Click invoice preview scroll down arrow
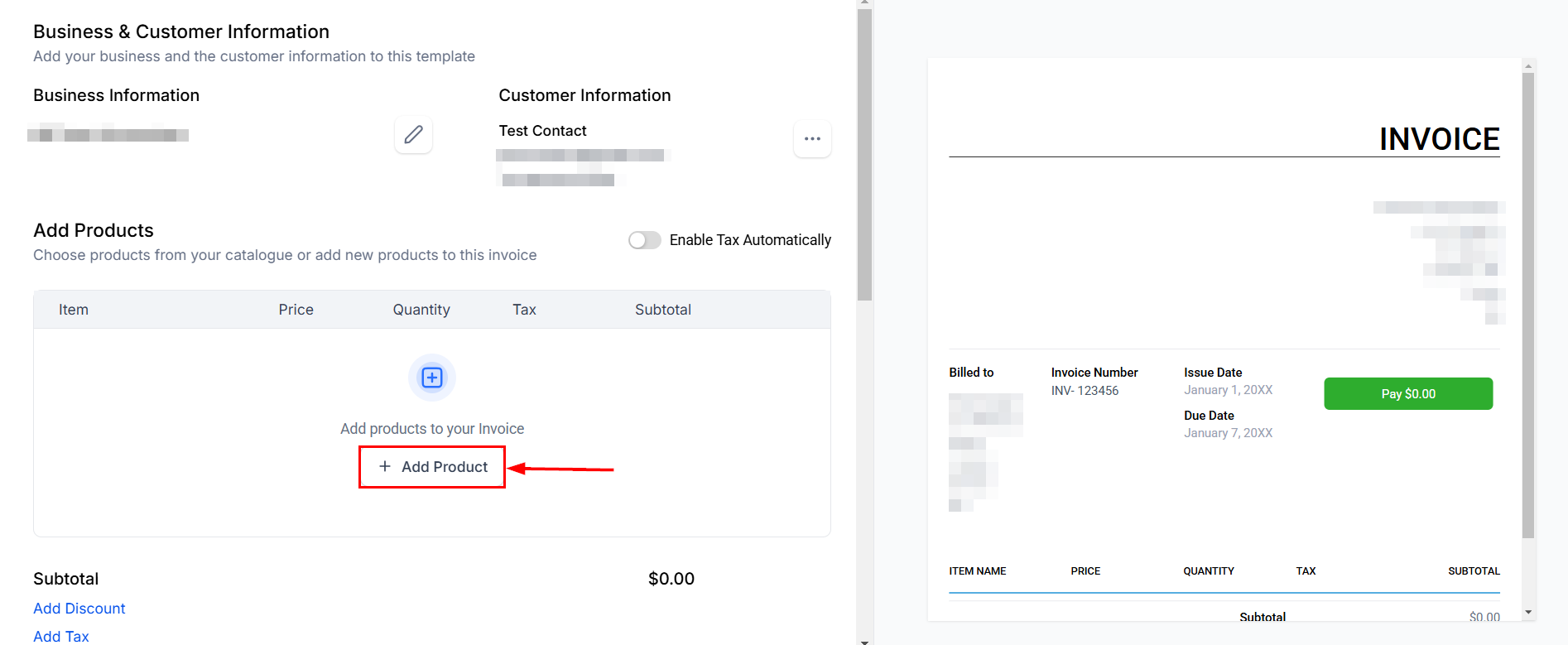 click(x=1528, y=613)
